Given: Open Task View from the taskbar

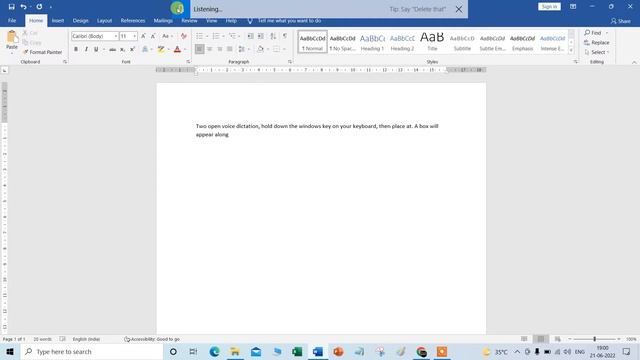Looking at the screenshot, I should pyautogui.click(x=193, y=351).
